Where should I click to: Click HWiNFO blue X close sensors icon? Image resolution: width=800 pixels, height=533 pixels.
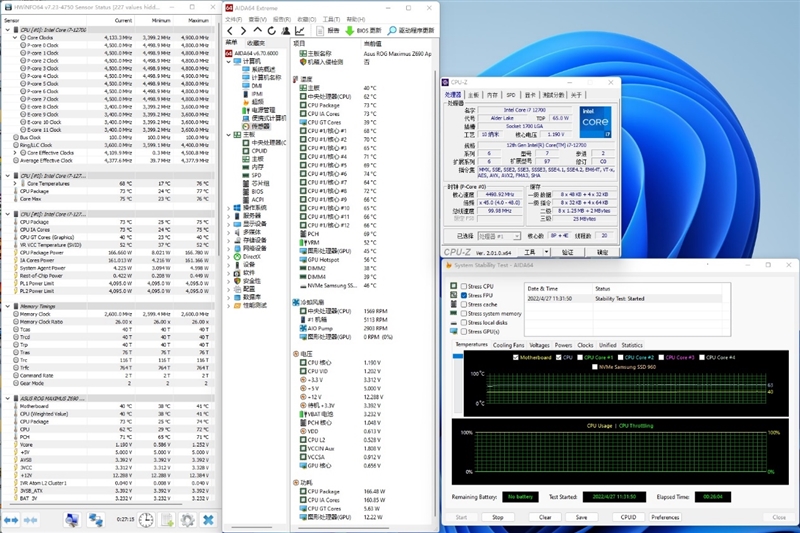pyautogui.click(x=208, y=520)
